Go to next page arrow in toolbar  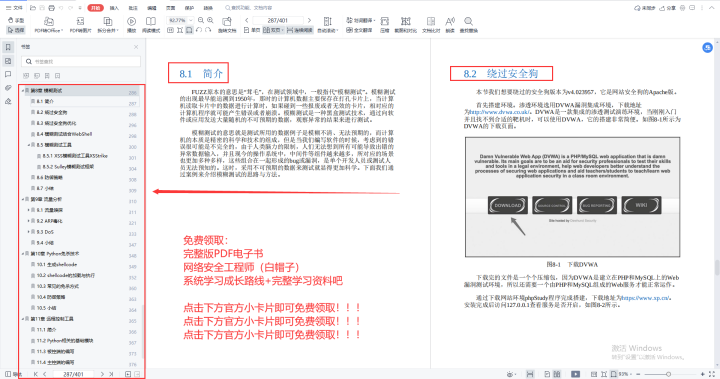click(x=309, y=20)
